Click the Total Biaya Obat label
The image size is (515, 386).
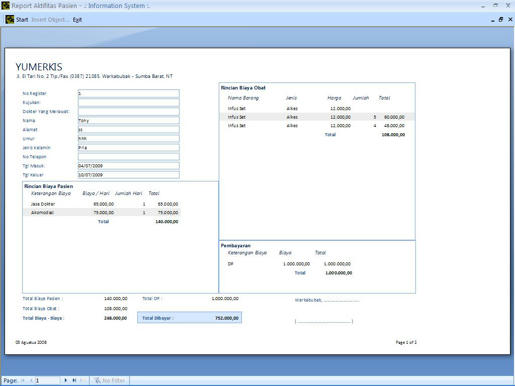40,308
